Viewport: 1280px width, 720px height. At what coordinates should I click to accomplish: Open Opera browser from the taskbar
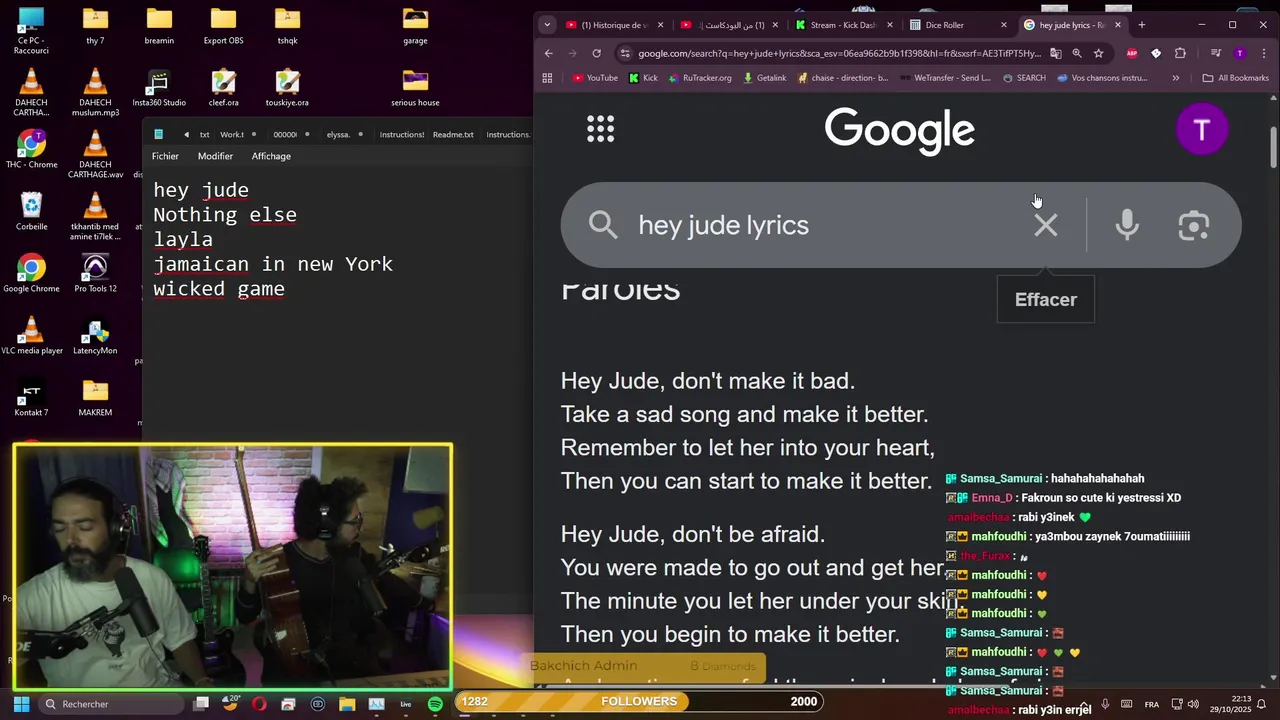[259, 704]
